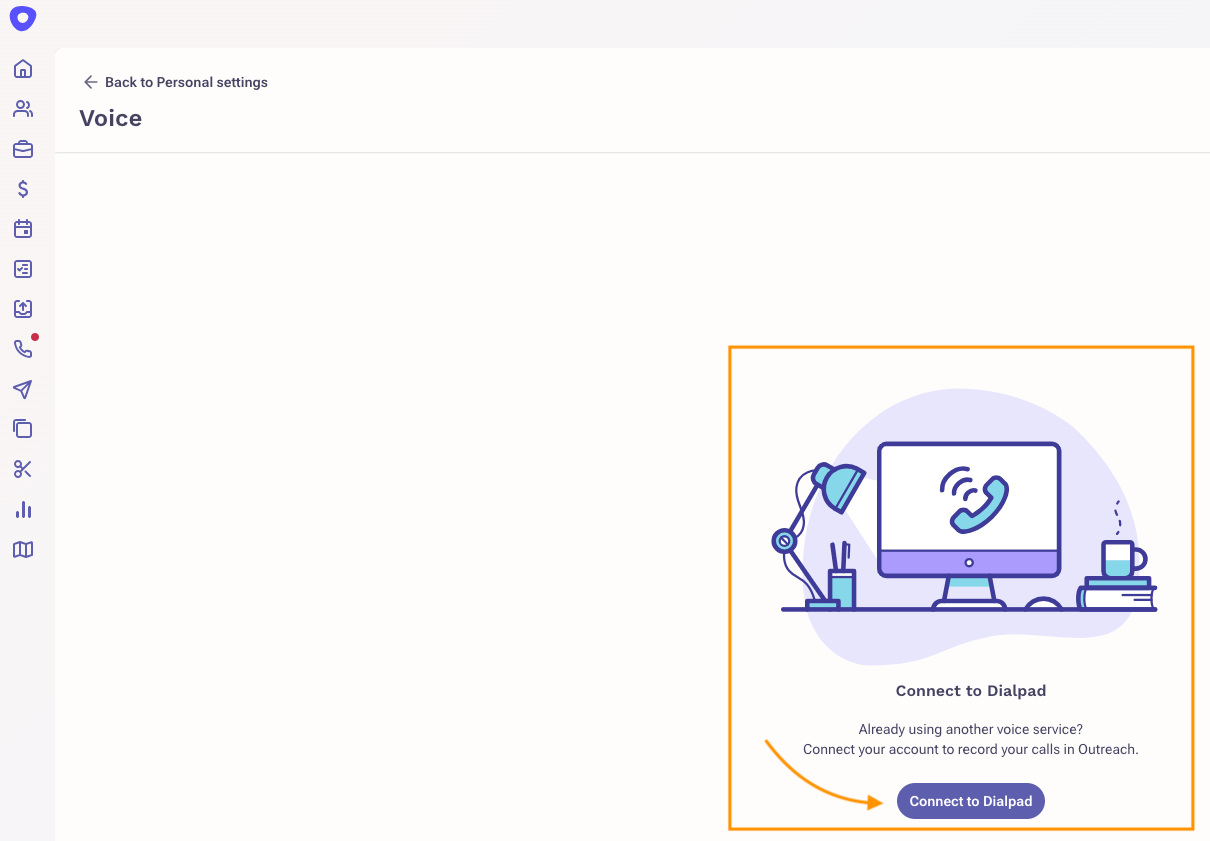Click the 'Connect to Dialpad' heading text
Image resolution: width=1210 pixels, height=841 pixels.
pyautogui.click(x=971, y=691)
